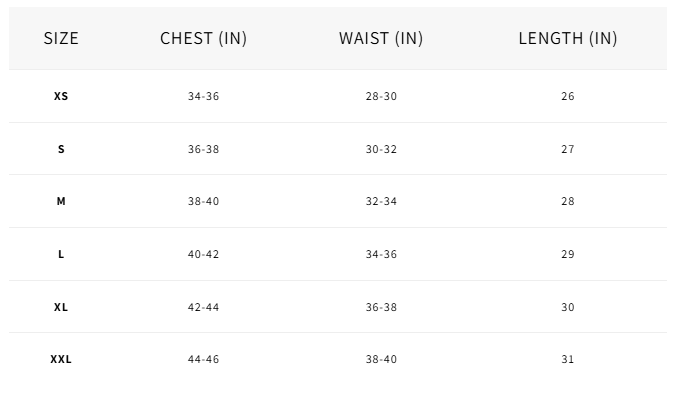Viewport: 682px width, 408px height.
Task: Click chest value 44-46
Action: click(204, 359)
